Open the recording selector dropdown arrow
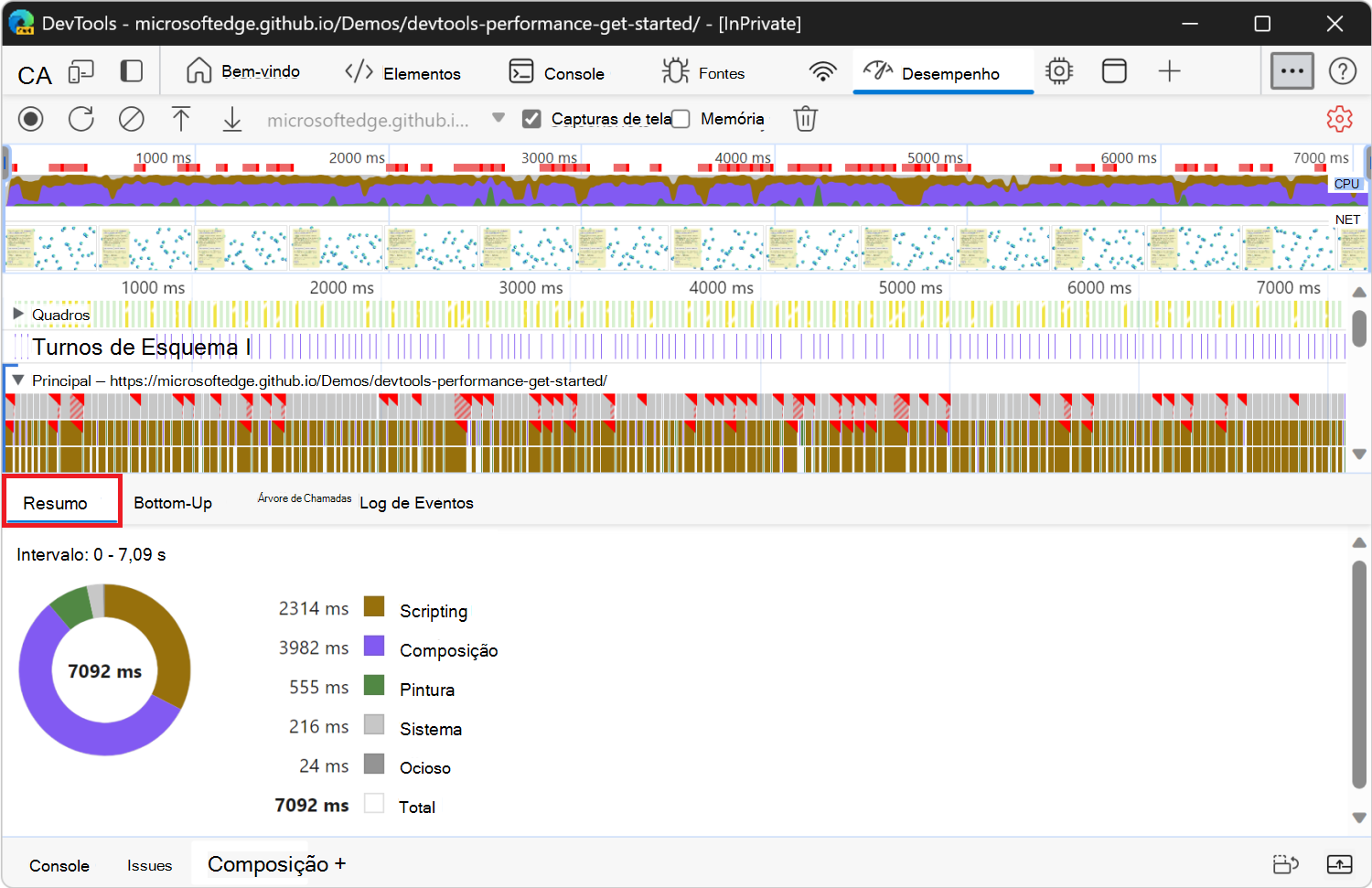 click(x=498, y=118)
